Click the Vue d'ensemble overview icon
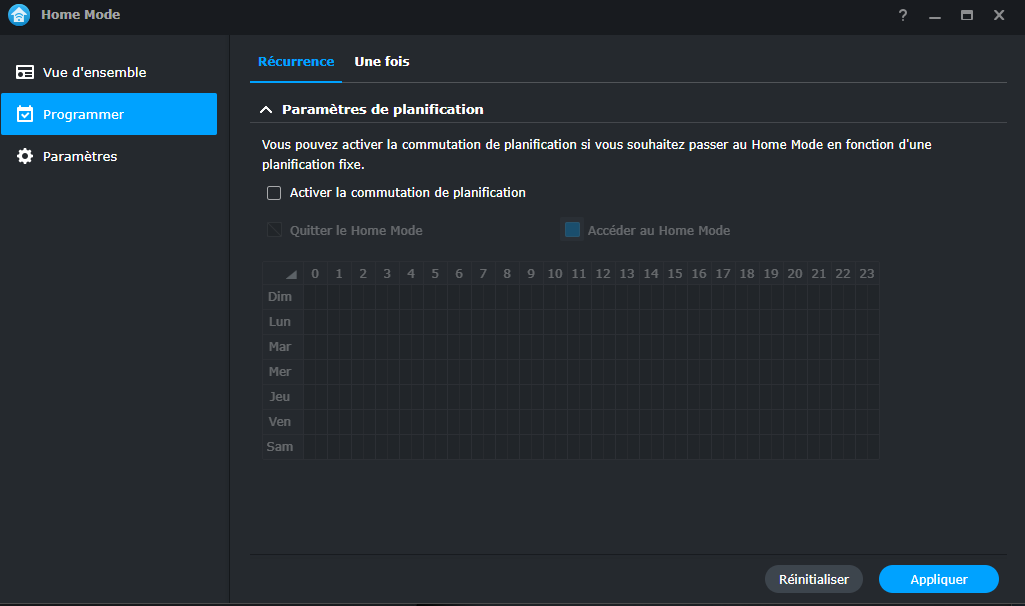This screenshot has width=1025, height=606. coord(25,72)
